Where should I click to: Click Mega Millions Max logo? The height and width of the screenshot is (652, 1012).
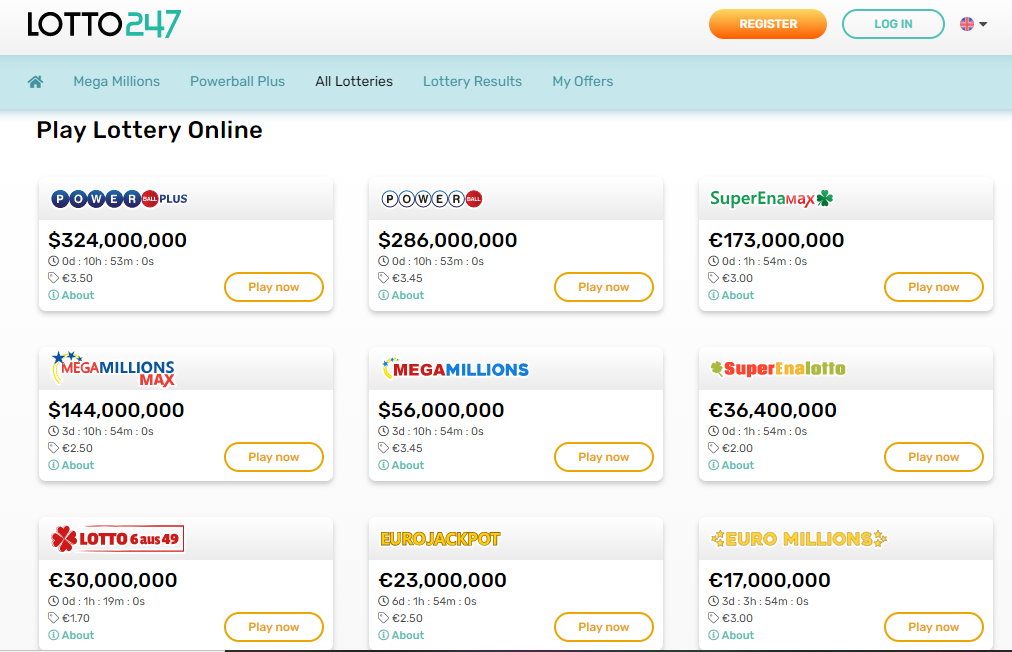click(114, 369)
